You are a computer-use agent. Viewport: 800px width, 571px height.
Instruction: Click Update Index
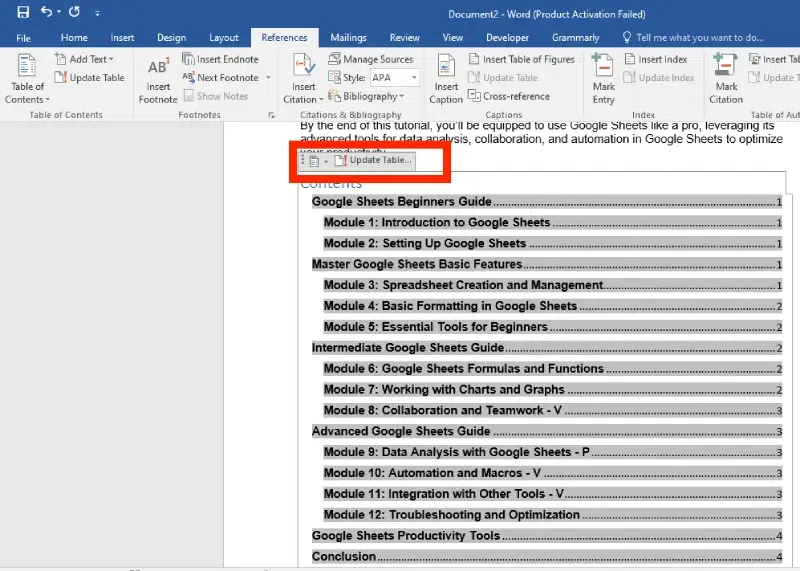click(x=659, y=78)
